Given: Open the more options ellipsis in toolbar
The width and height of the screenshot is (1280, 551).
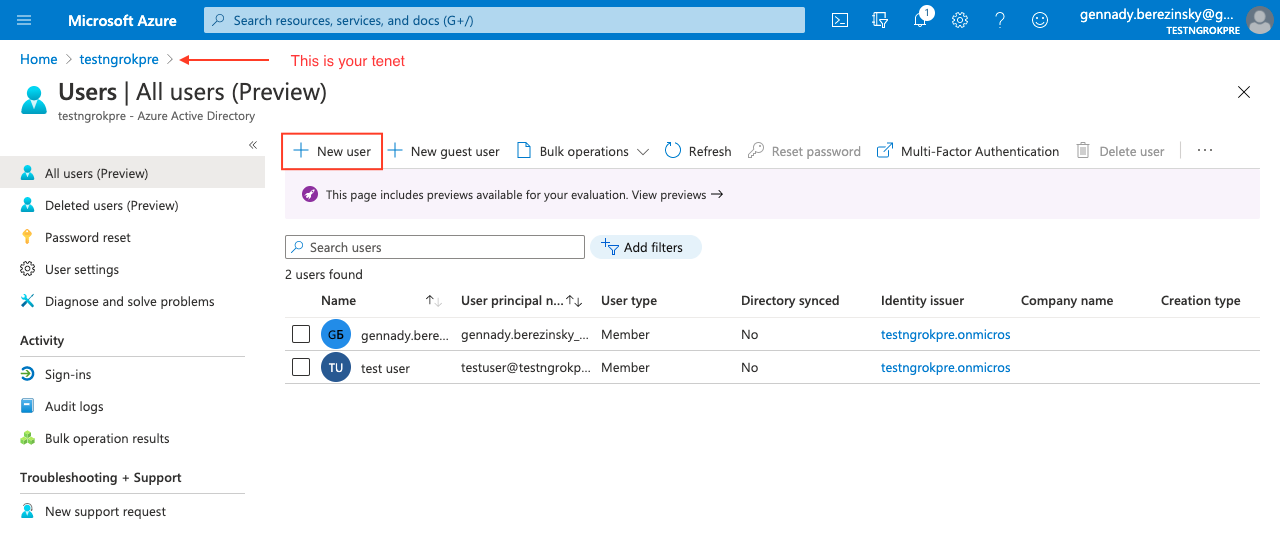Looking at the screenshot, I should [x=1205, y=150].
